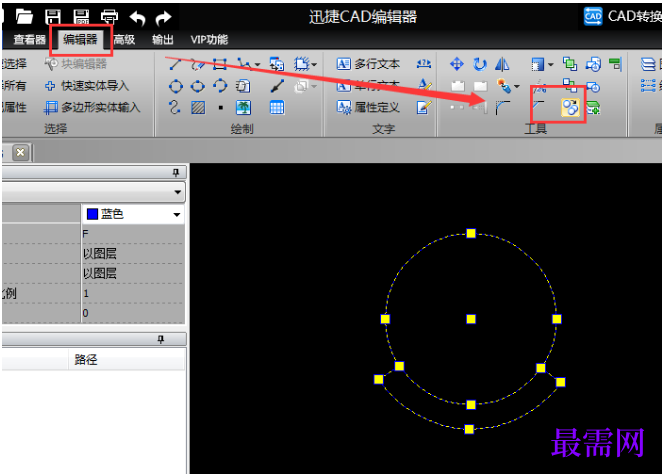Open the VIP功能 ribbon tab

tap(208, 40)
